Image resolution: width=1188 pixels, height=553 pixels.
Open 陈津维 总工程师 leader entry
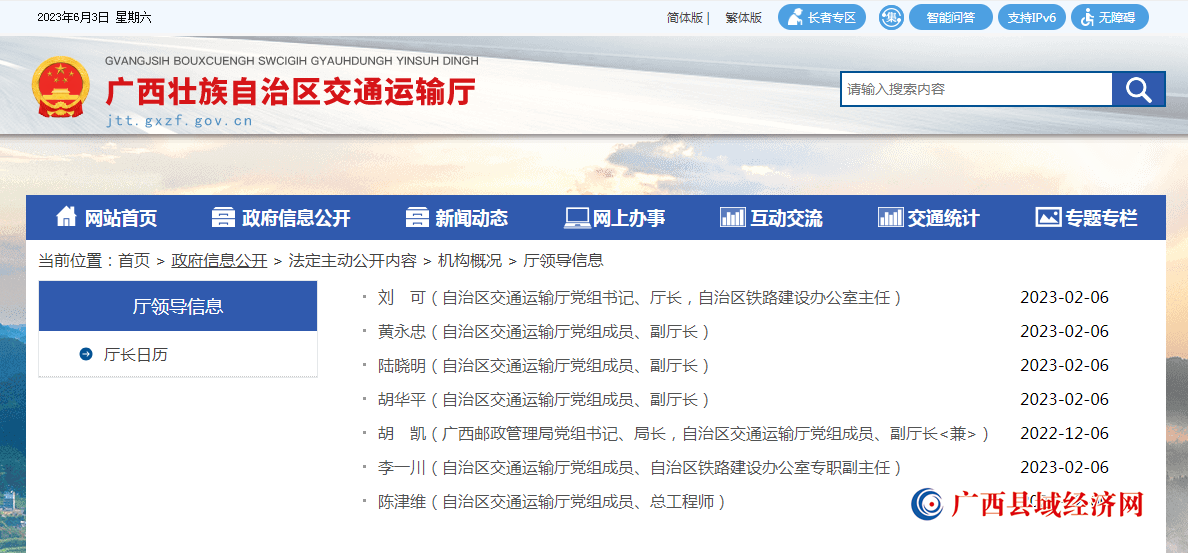pyautogui.click(x=552, y=501)
